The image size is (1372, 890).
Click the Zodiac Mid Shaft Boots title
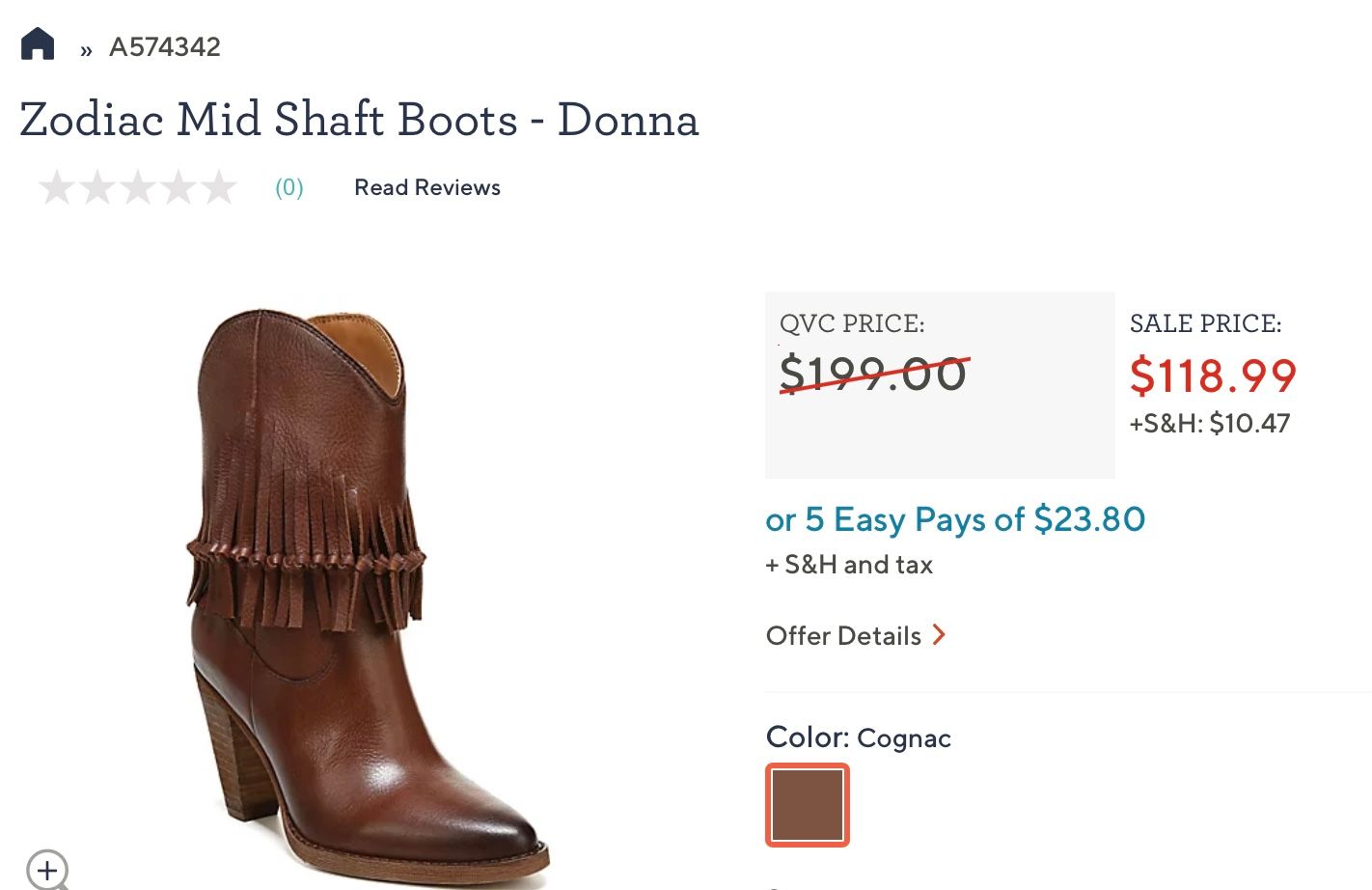coord(359,120)
